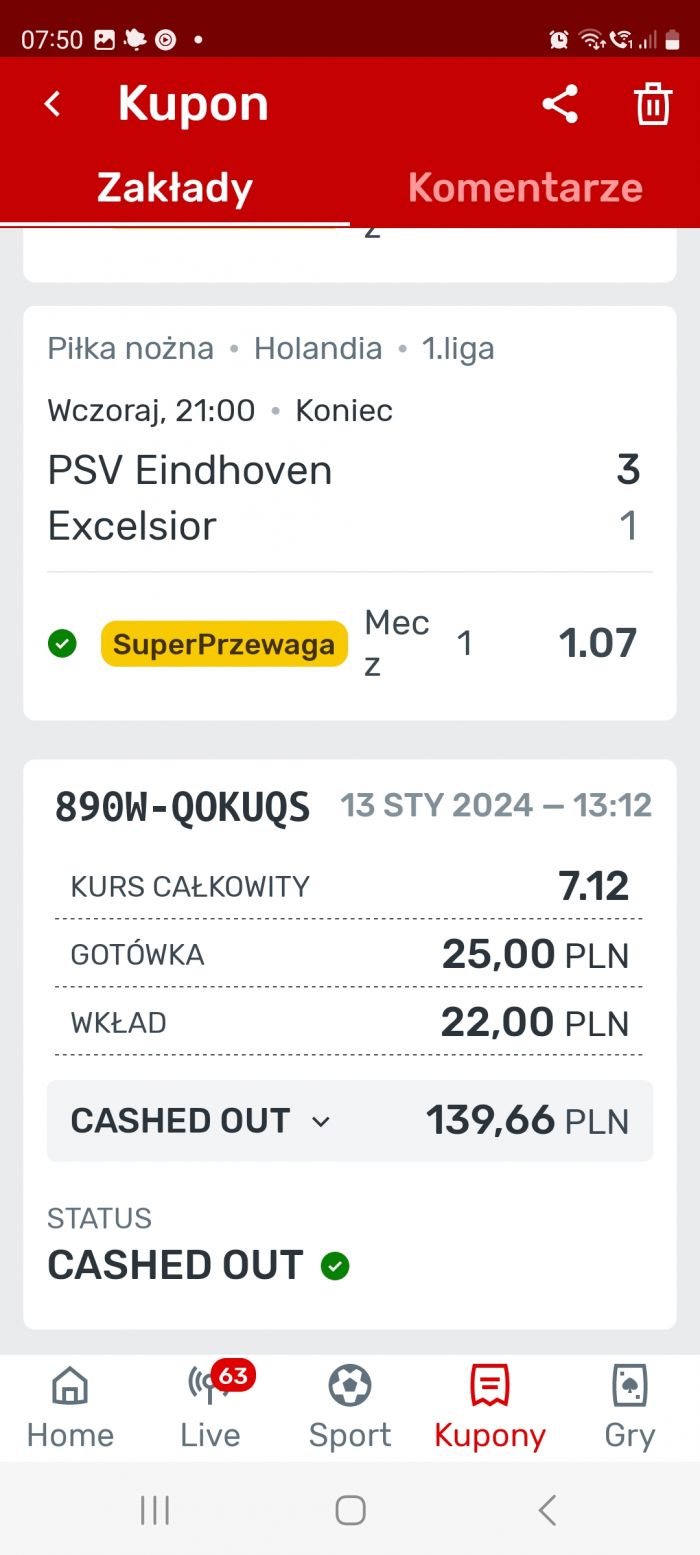Share this coupon via share icon
The width and height of the screenshot is (700, 1555).
pos(560,104)
